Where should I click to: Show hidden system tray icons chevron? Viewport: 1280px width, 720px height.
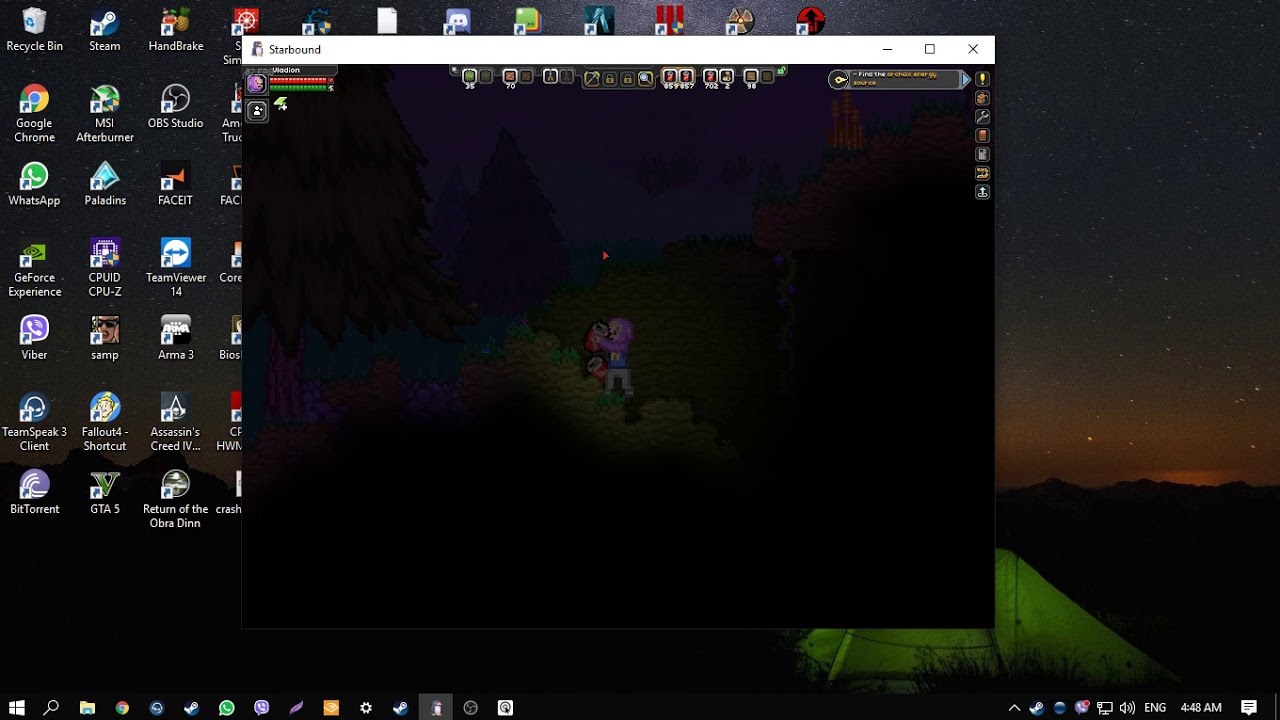[1014, 708]
